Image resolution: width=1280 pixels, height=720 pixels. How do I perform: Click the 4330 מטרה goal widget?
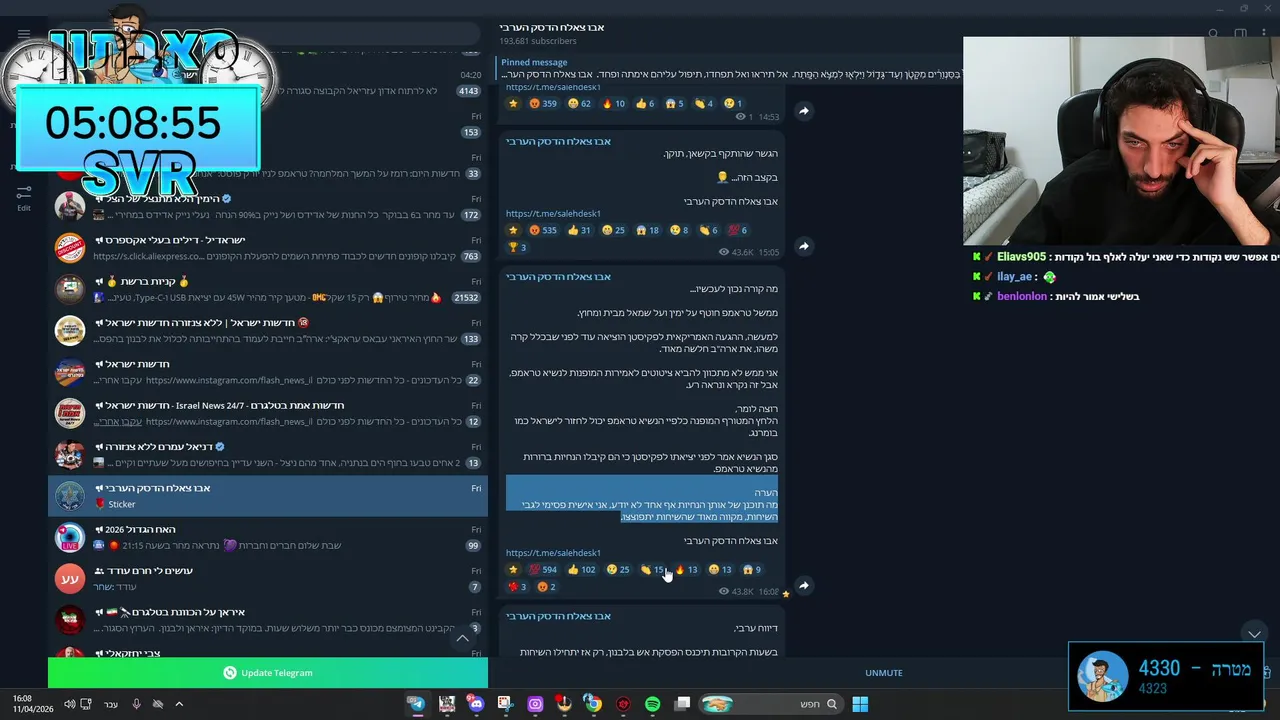[1166, 675]
